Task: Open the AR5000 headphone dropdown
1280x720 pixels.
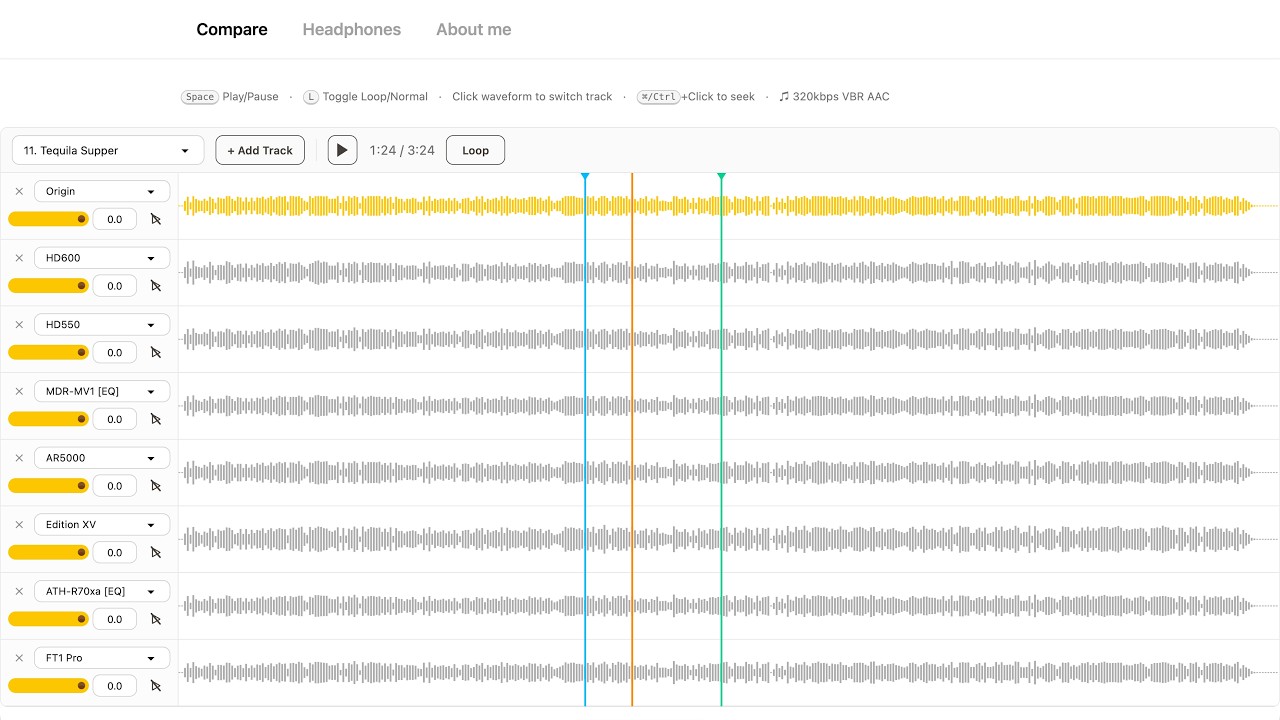Action: point(102,458)
